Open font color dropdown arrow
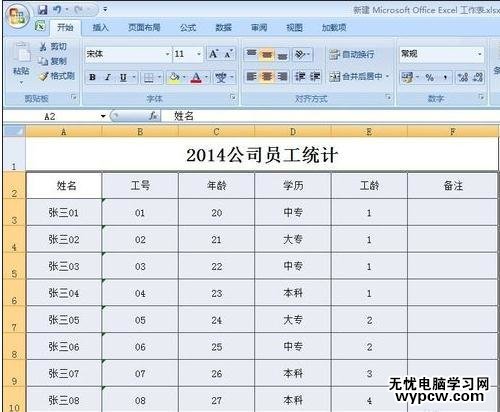The height and width of the screenshot is (412, 500). [206, 78]
